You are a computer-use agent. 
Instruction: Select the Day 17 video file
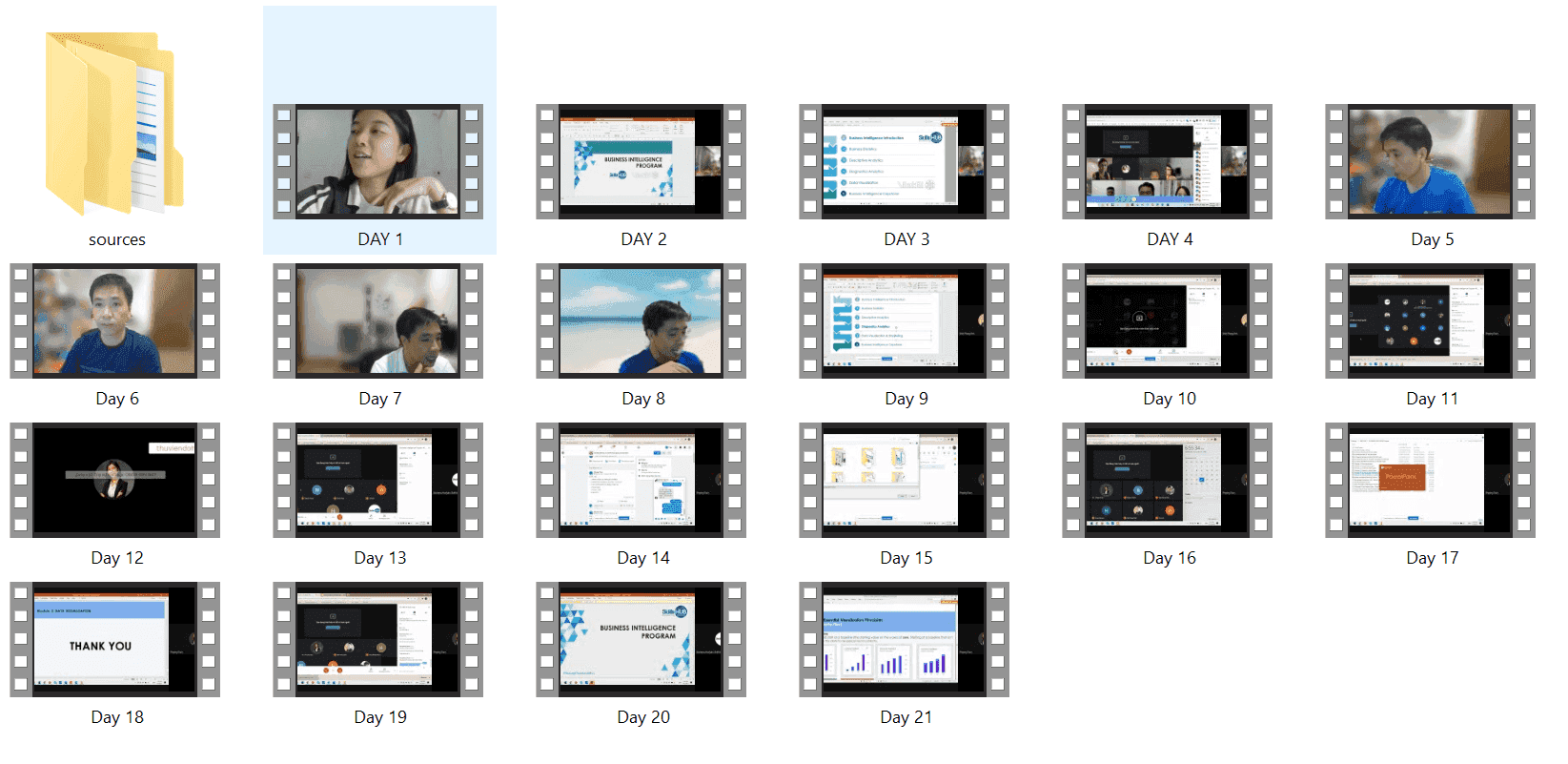1431,480
